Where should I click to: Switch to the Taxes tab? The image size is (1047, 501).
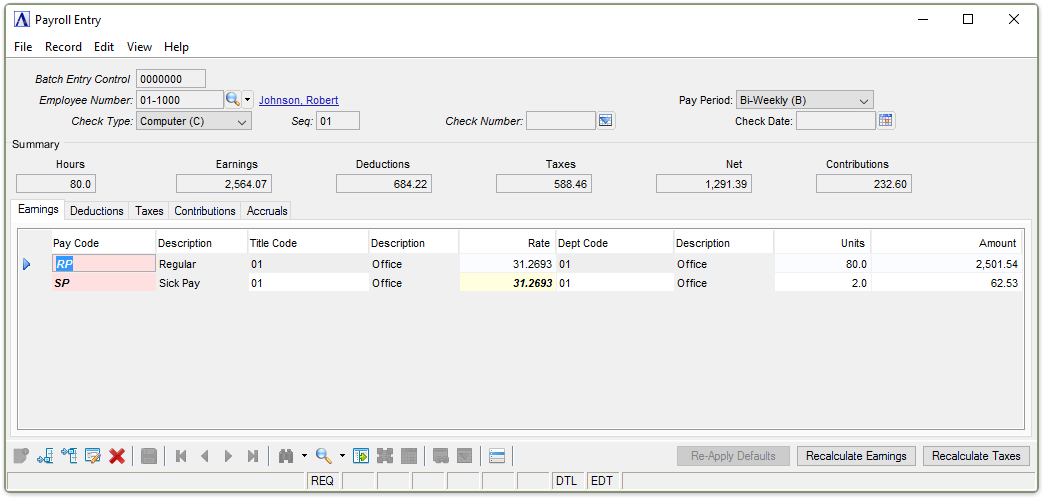click(x=149, y=211)
